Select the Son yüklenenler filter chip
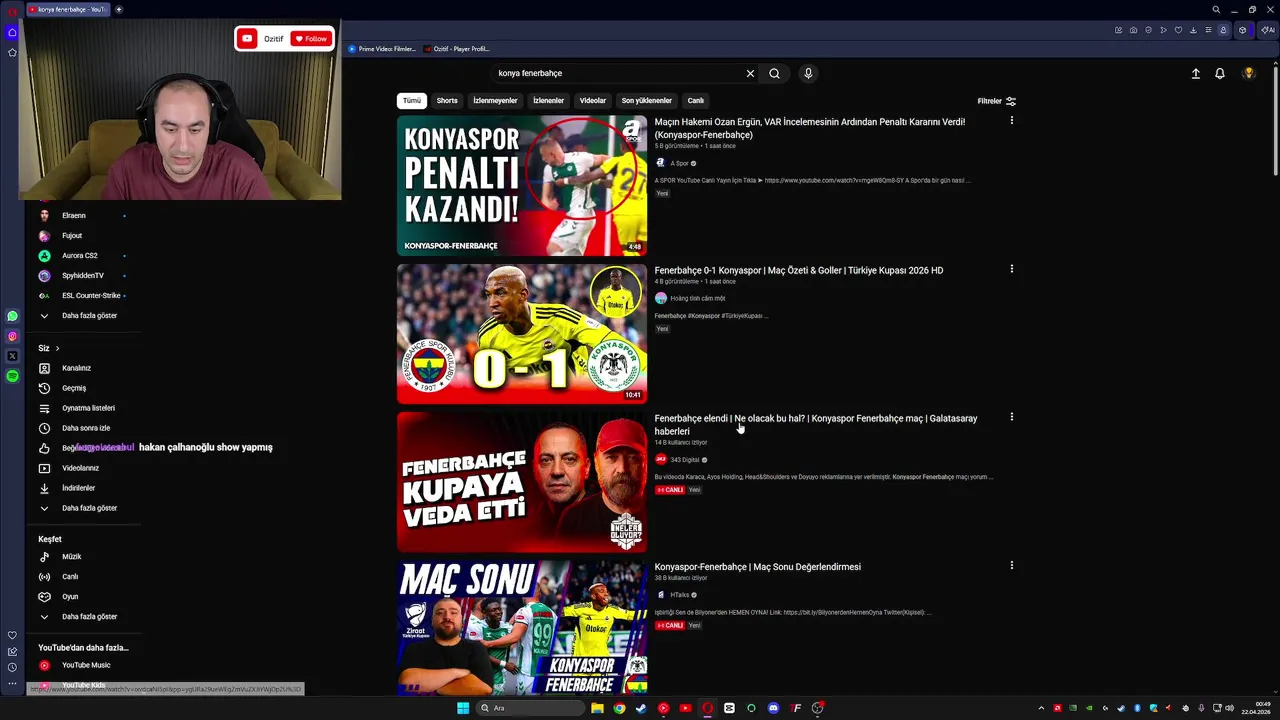This screenshot has height=720, width=1280. pos(647,101)
